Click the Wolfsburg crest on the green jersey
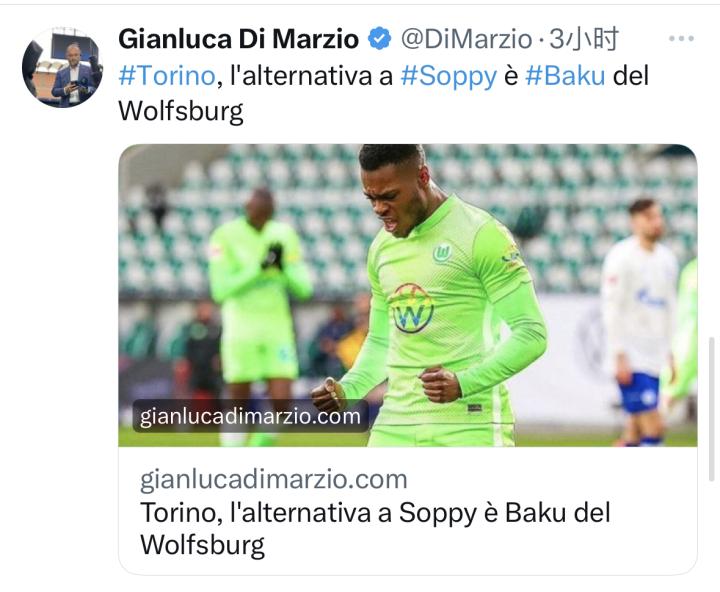The width and height of the screenshot is (720, 592). point(442,253)
